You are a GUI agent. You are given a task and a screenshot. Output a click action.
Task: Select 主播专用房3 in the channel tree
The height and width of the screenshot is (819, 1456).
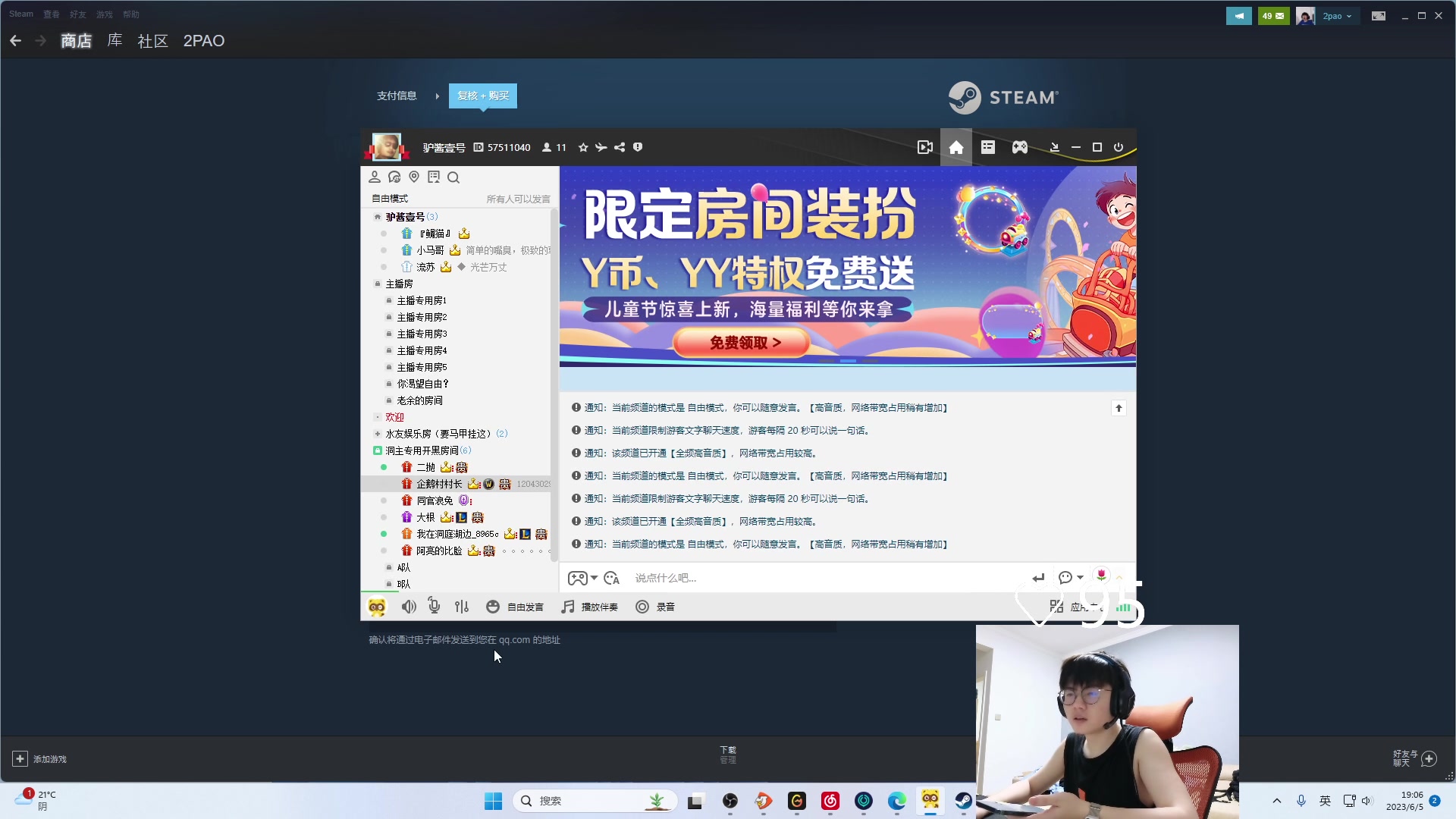(x=422, y=334)
